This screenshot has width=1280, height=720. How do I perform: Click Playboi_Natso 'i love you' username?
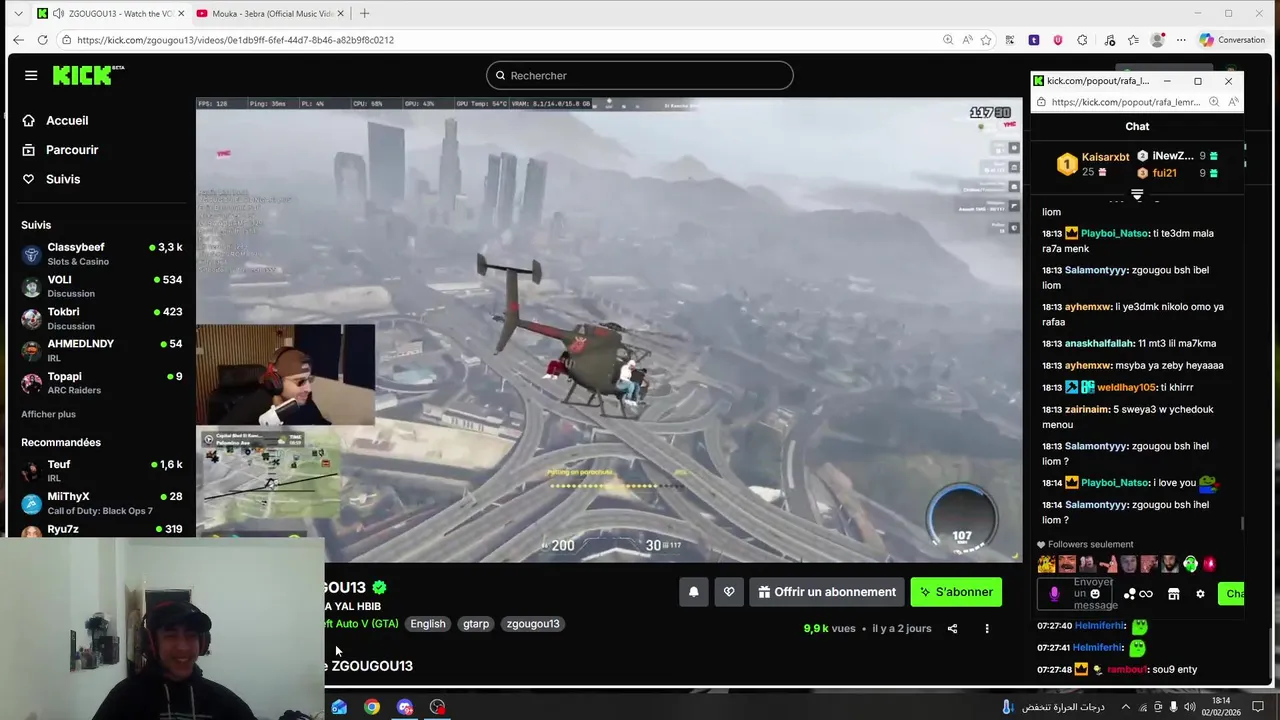click(x=1115, y=483)
